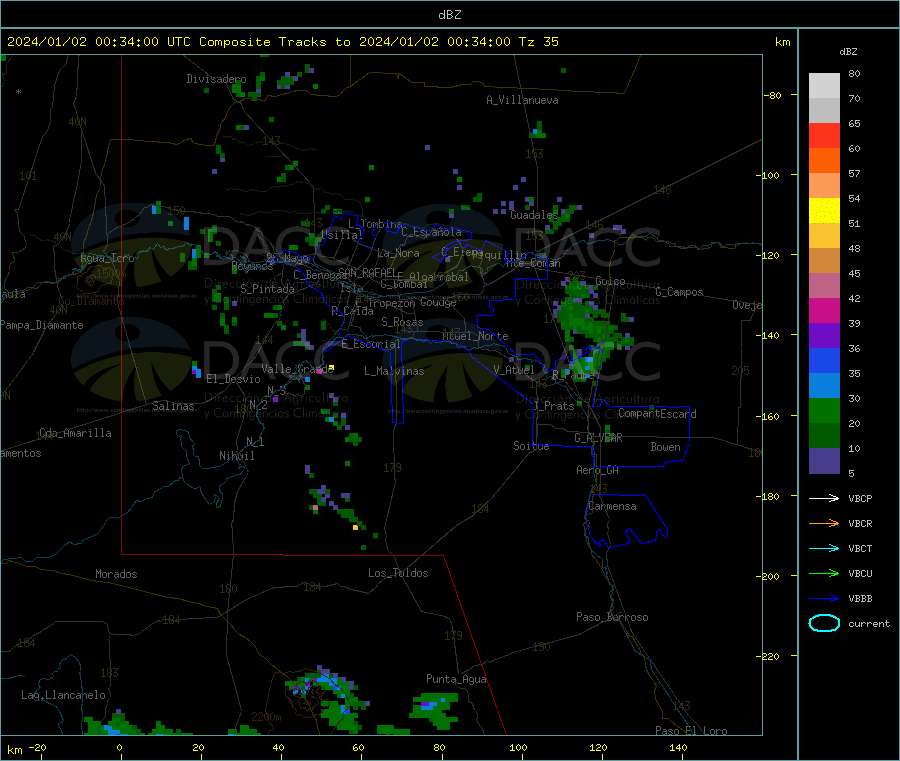Select the blue 35 dBZ color swatch

(824, 360)
